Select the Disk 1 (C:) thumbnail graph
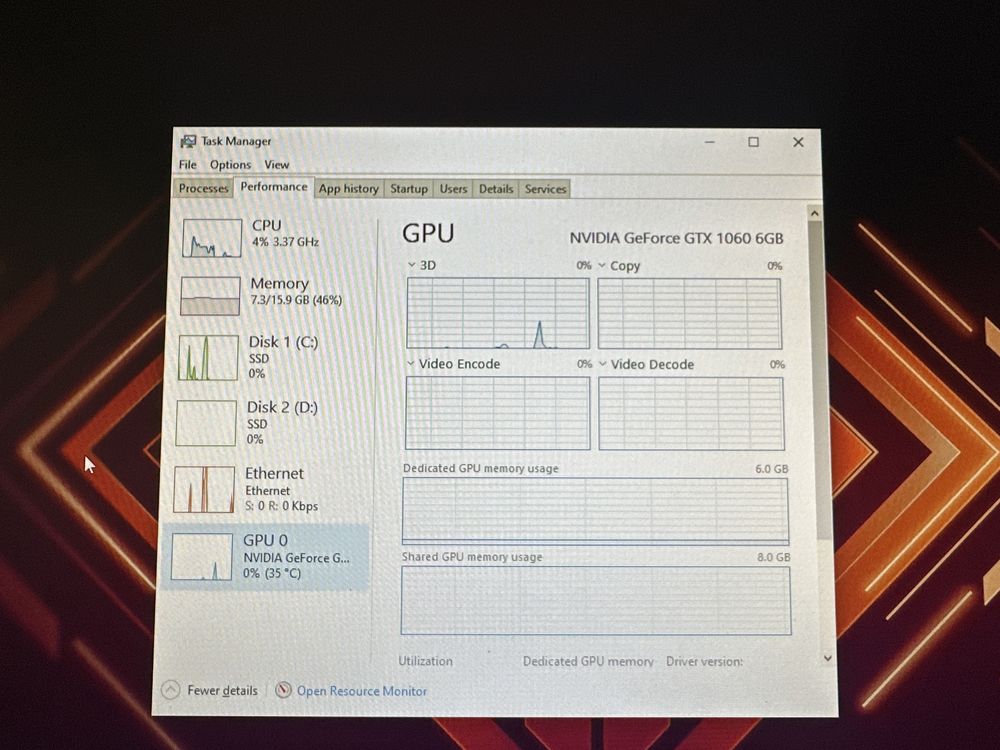This screenshot has height=750, width=1000. coord(209,358)
